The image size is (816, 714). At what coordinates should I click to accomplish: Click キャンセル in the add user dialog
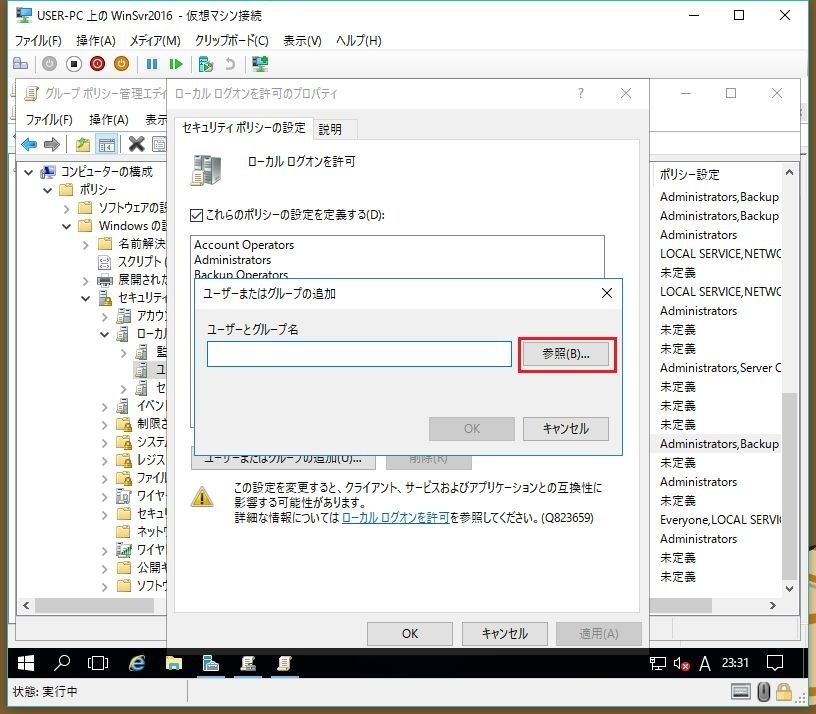tap(565, 429)
